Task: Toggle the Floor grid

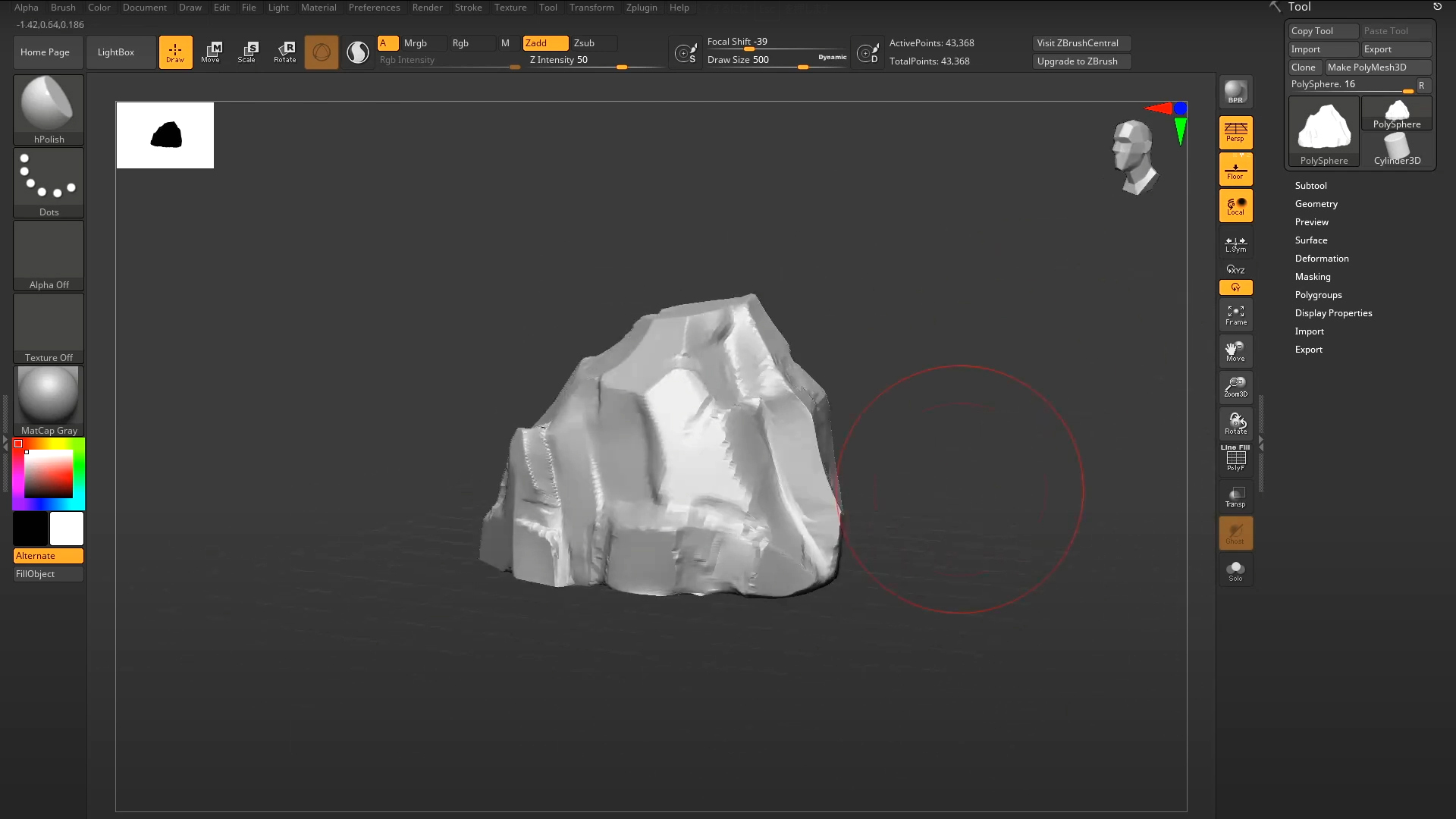Action: [1235, 169]
